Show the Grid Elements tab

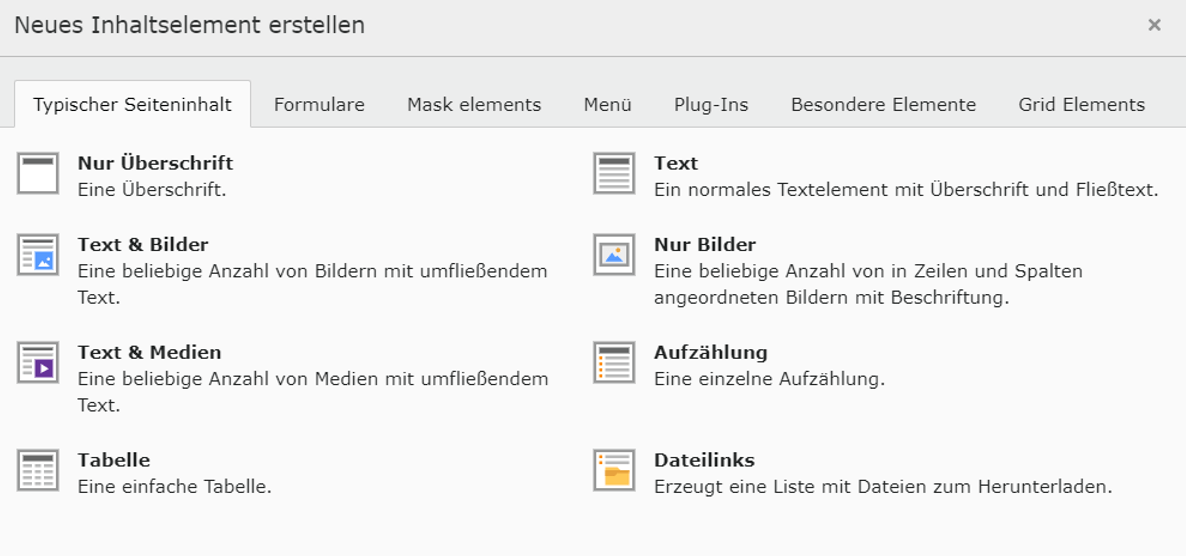(x=1081, y=105)
